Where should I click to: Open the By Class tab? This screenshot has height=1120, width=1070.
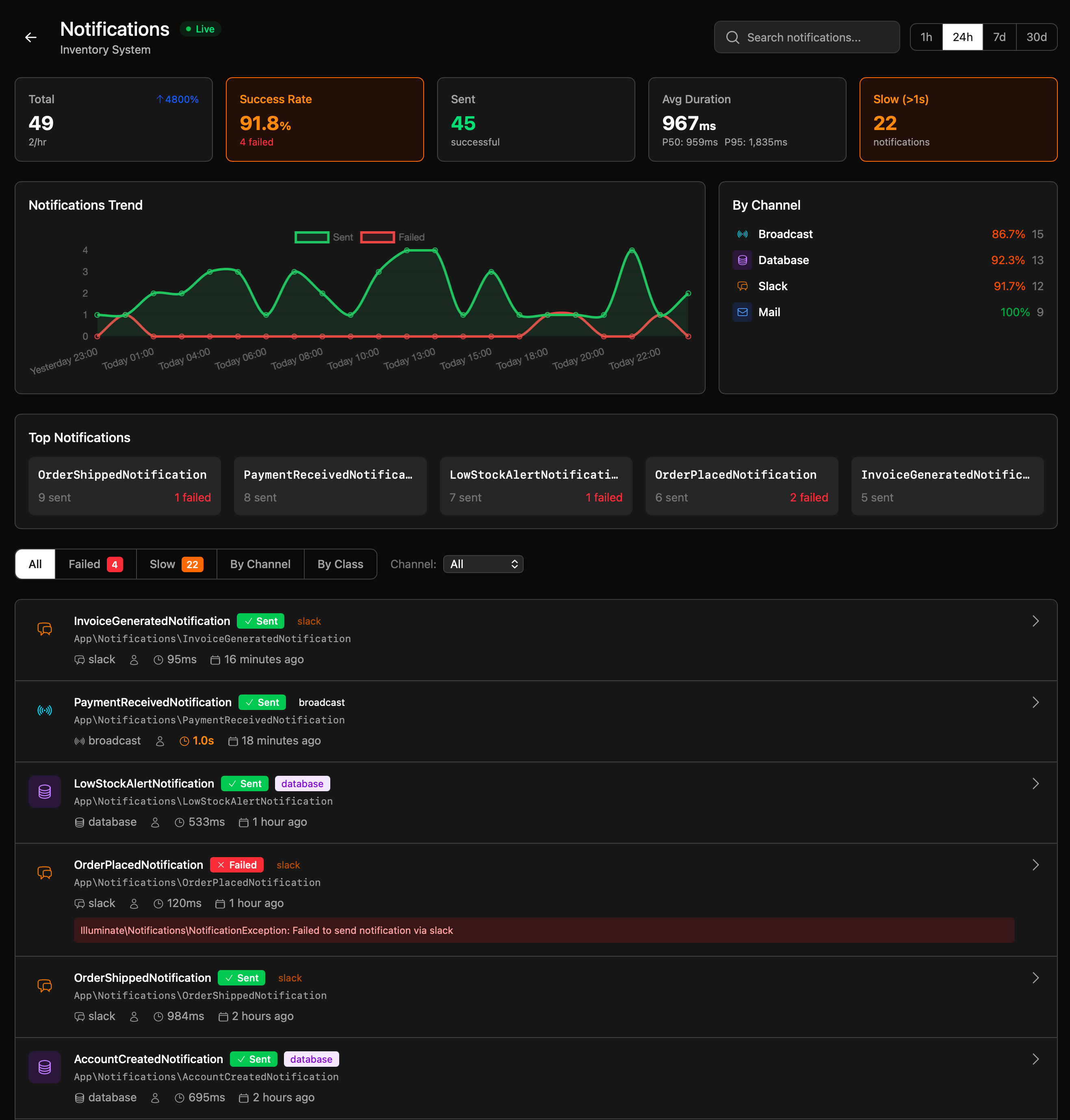point(340,564)
